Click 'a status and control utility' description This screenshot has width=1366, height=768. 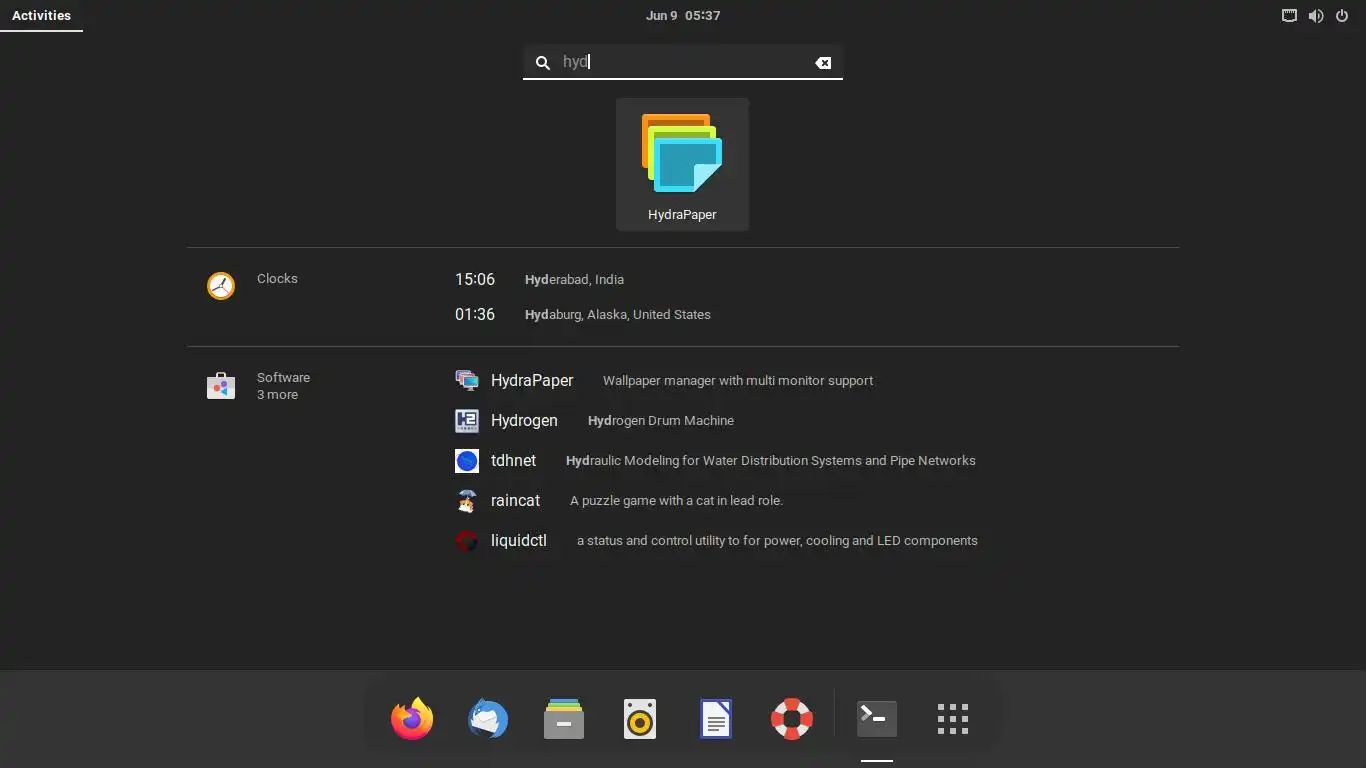[777, 541]
